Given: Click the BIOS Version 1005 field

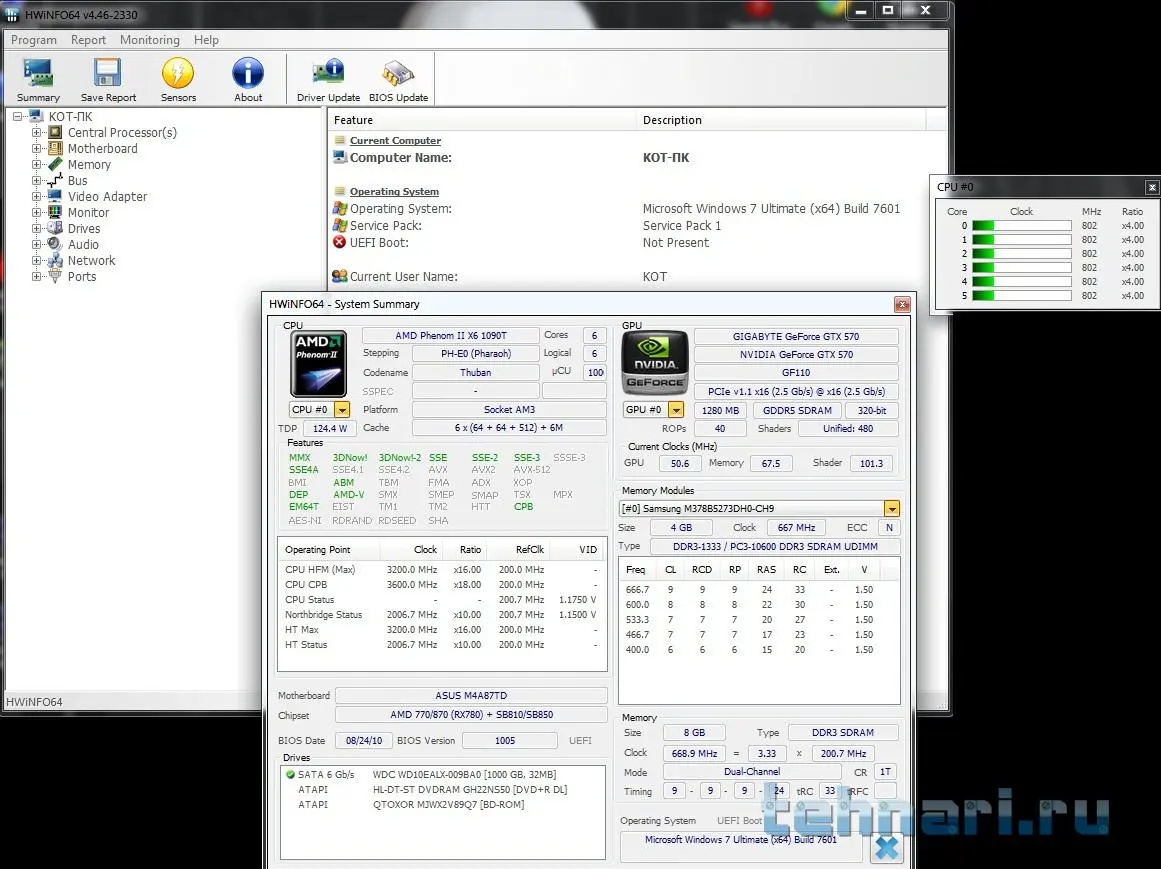Looking at the screenshot, I should [x=509, y=740].
